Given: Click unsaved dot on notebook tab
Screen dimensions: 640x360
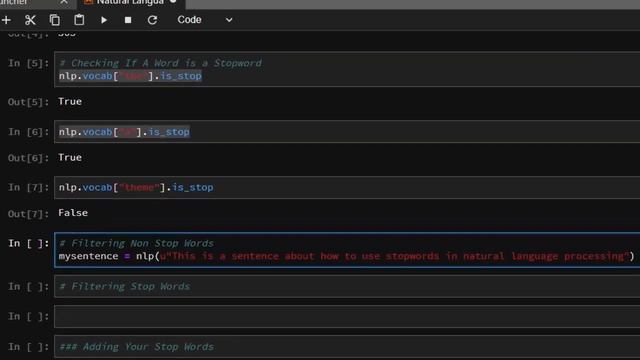Looking at the screenshot, I should (173, 2).
